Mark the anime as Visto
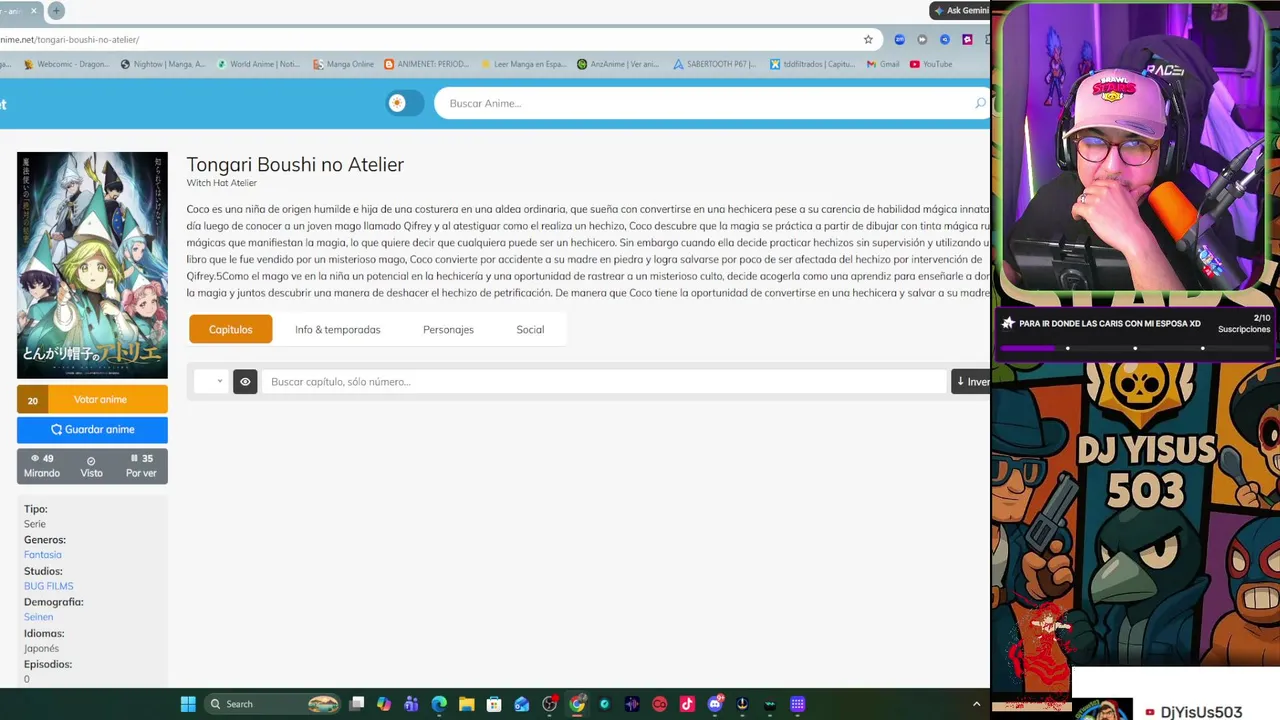Image resolution: width=1280 pixels, height=720 pixels. pos(91,466)
